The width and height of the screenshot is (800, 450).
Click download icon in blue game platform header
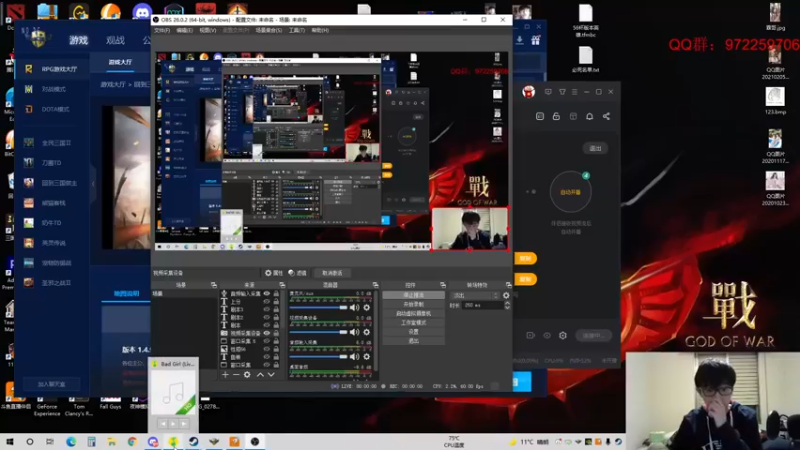(519, 40)
